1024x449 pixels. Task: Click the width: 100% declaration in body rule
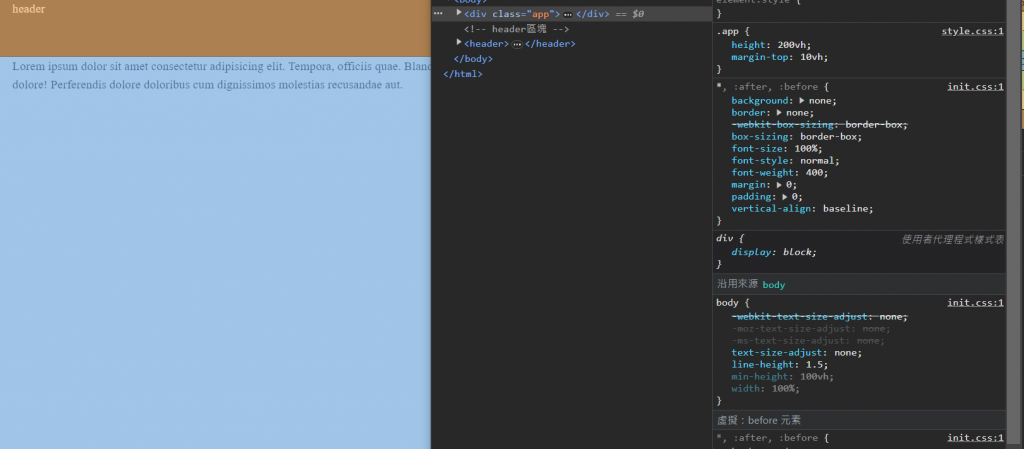click(x=765, y=389)
